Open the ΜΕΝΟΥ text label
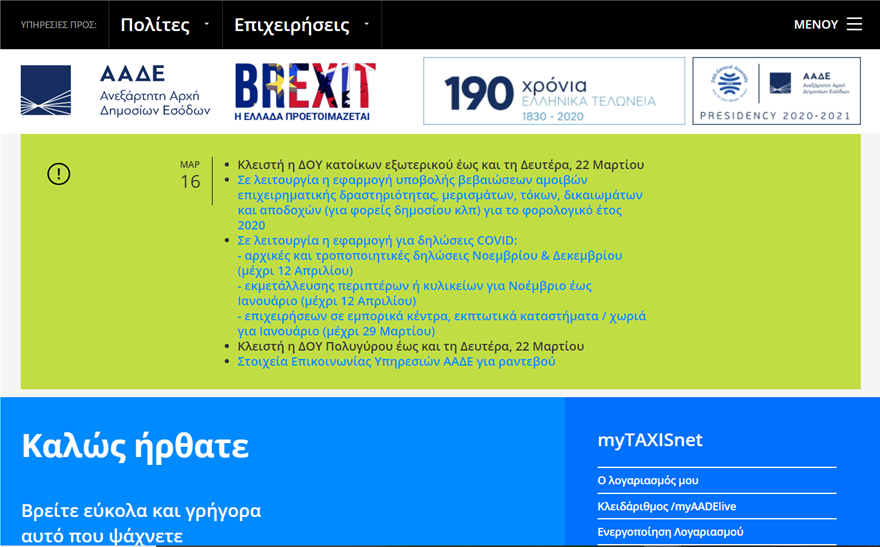 tap(815, 25)
